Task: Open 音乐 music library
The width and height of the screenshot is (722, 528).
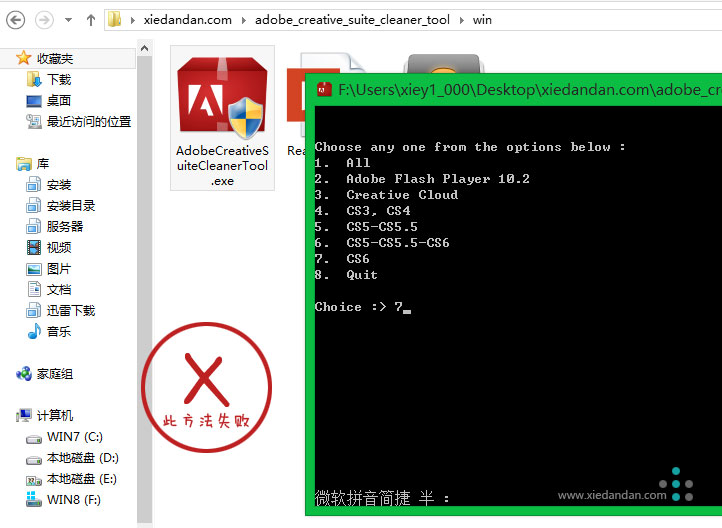Action: click(x=58, y=331)
